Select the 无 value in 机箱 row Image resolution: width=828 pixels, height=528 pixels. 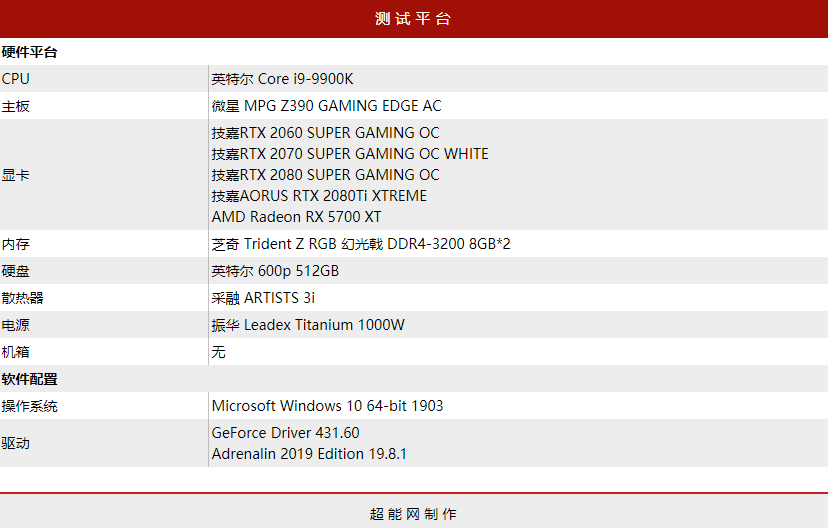tap(219, 352)
